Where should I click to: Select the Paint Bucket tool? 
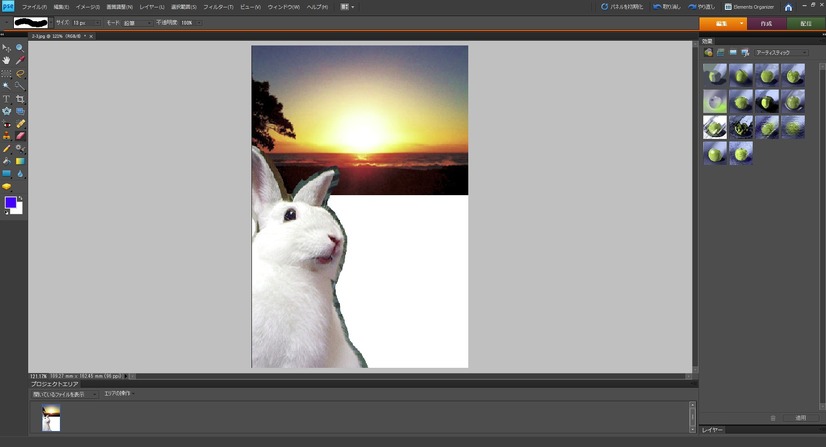pyautogui.click(x=6, y=161)
